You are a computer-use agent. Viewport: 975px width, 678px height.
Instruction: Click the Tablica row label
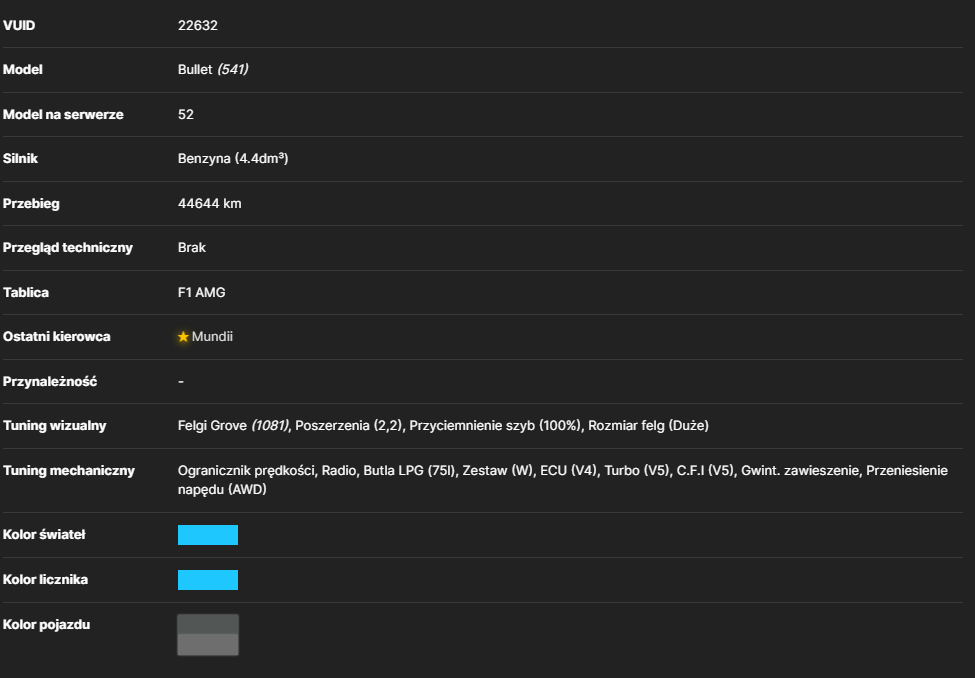[26, 292]
